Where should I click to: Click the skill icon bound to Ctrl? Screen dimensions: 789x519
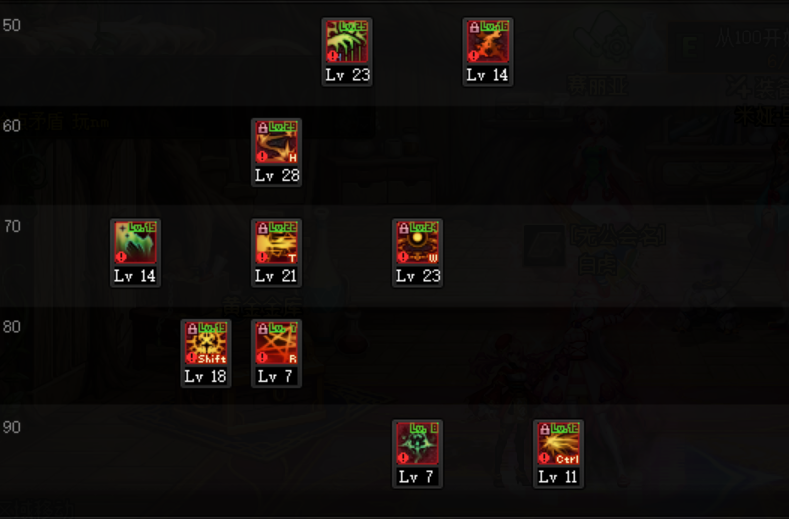point(558,443)
